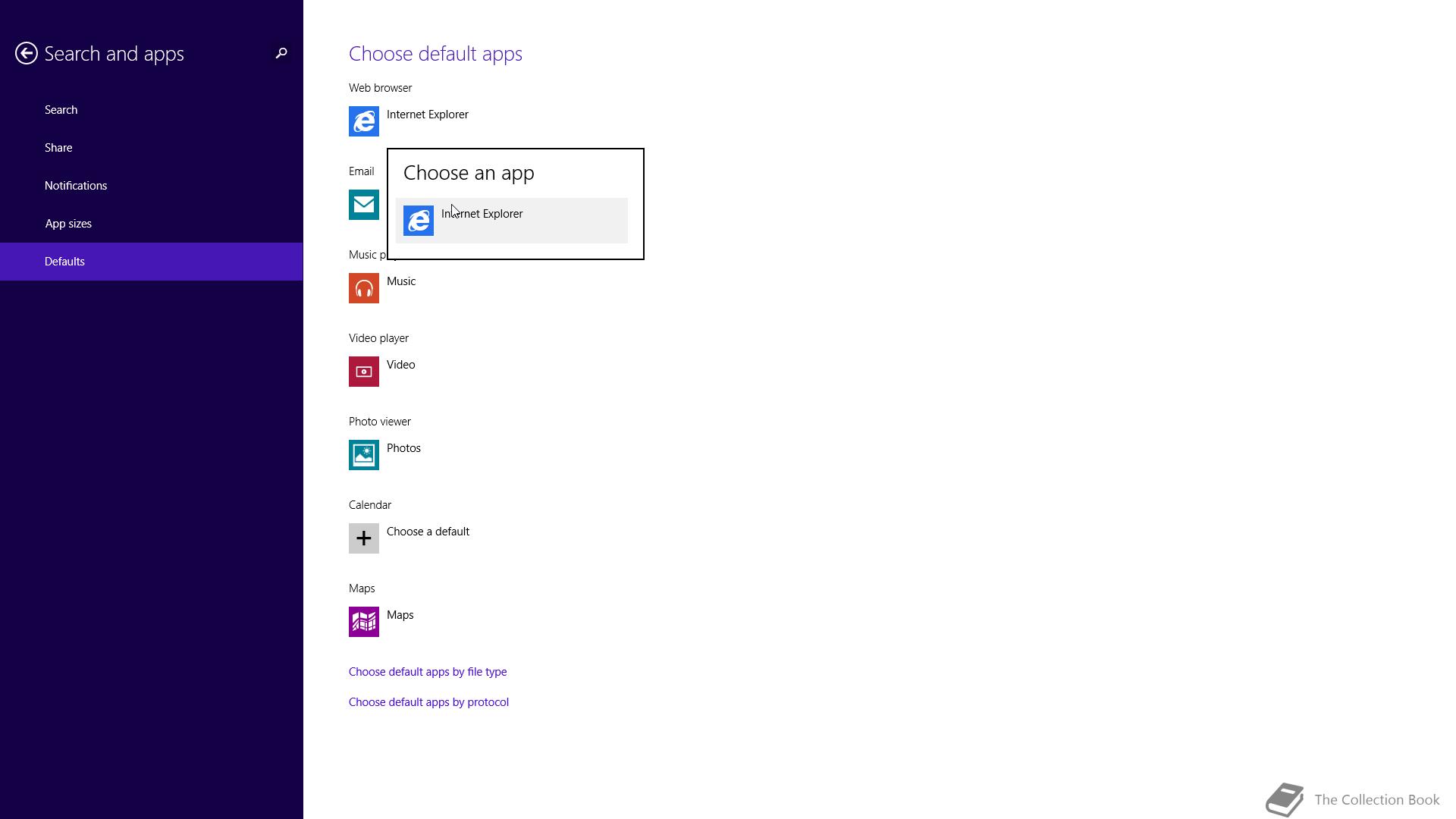Click the Maps category label above the icon
The width and height of the screenshot is (1456, 819).
point(362,588)
